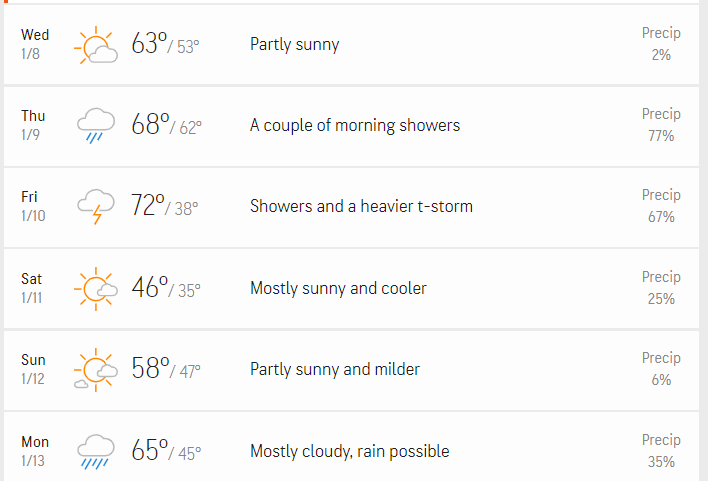708x481 pixels.
Task: Click the 65° high temperature on Monday
Action: (x=149, y=450)
